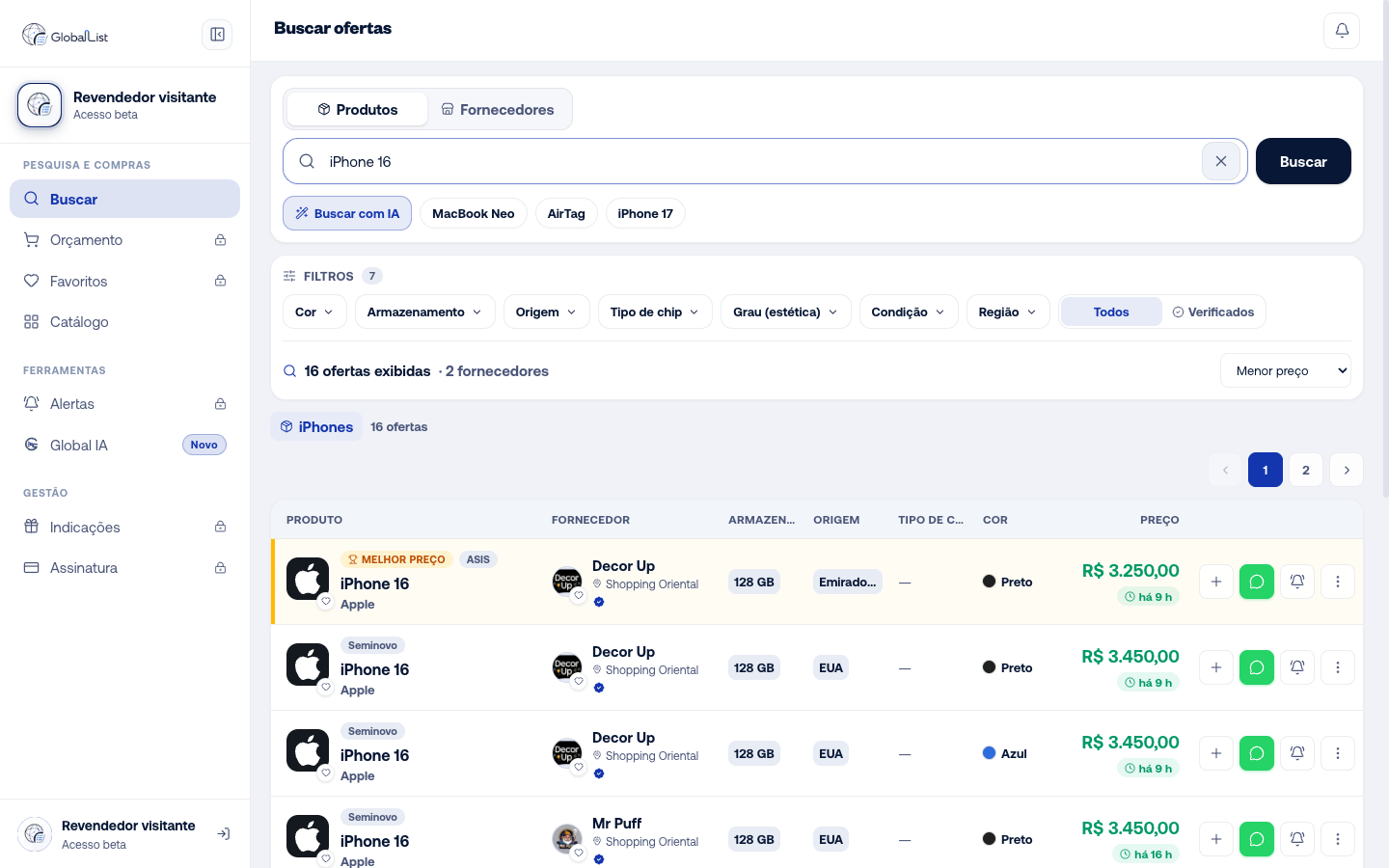Viewport: 1389px width, 868px height.
Task: Add the Mr Puff iPhone 16 offer
Action: (x=1216, y=839)
